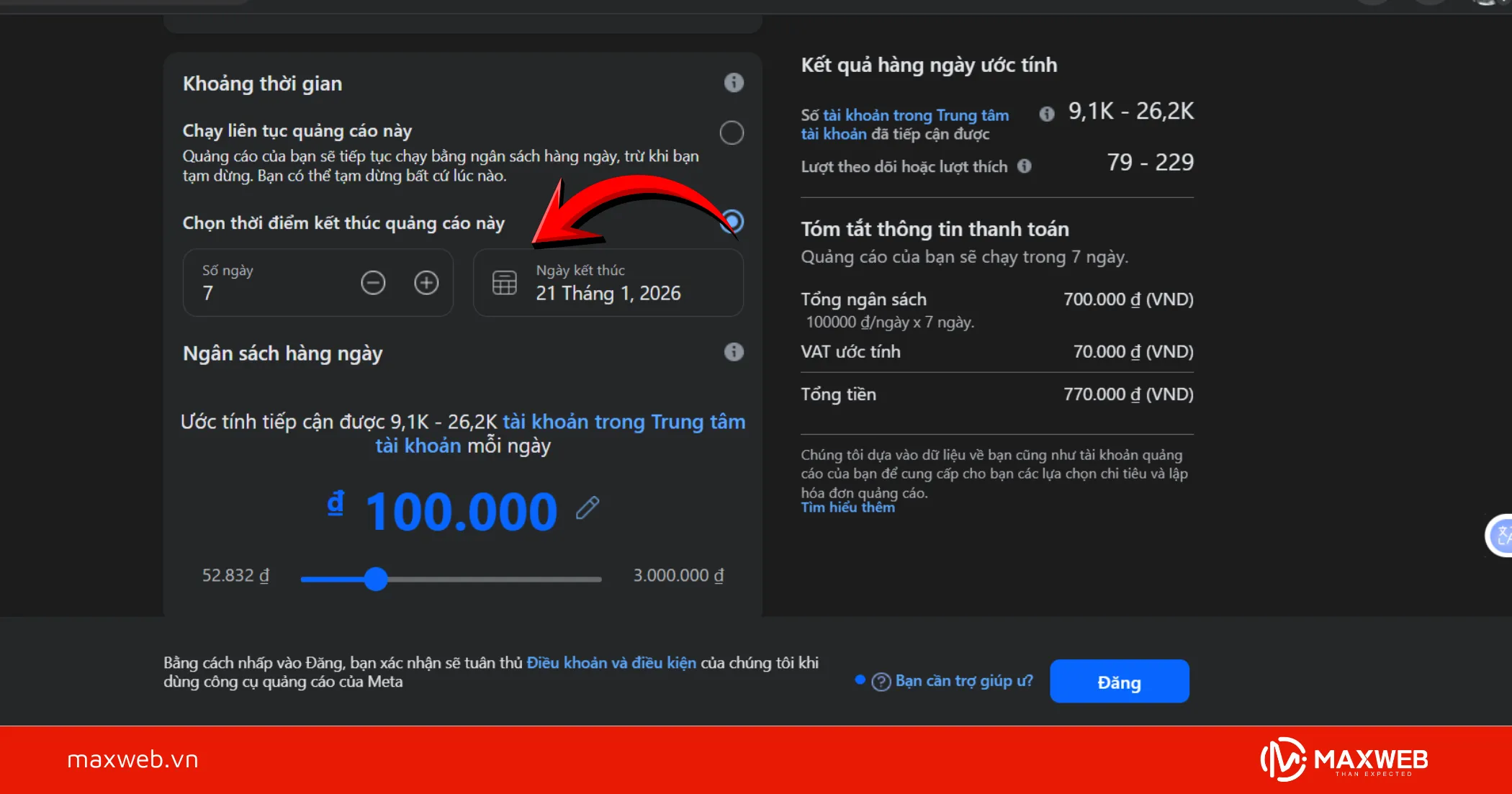Image resolution: width=1512 pixels, height=794 pixels.
Task: Decrease the day count with the minus icon
Action: [x=373, y=283]
